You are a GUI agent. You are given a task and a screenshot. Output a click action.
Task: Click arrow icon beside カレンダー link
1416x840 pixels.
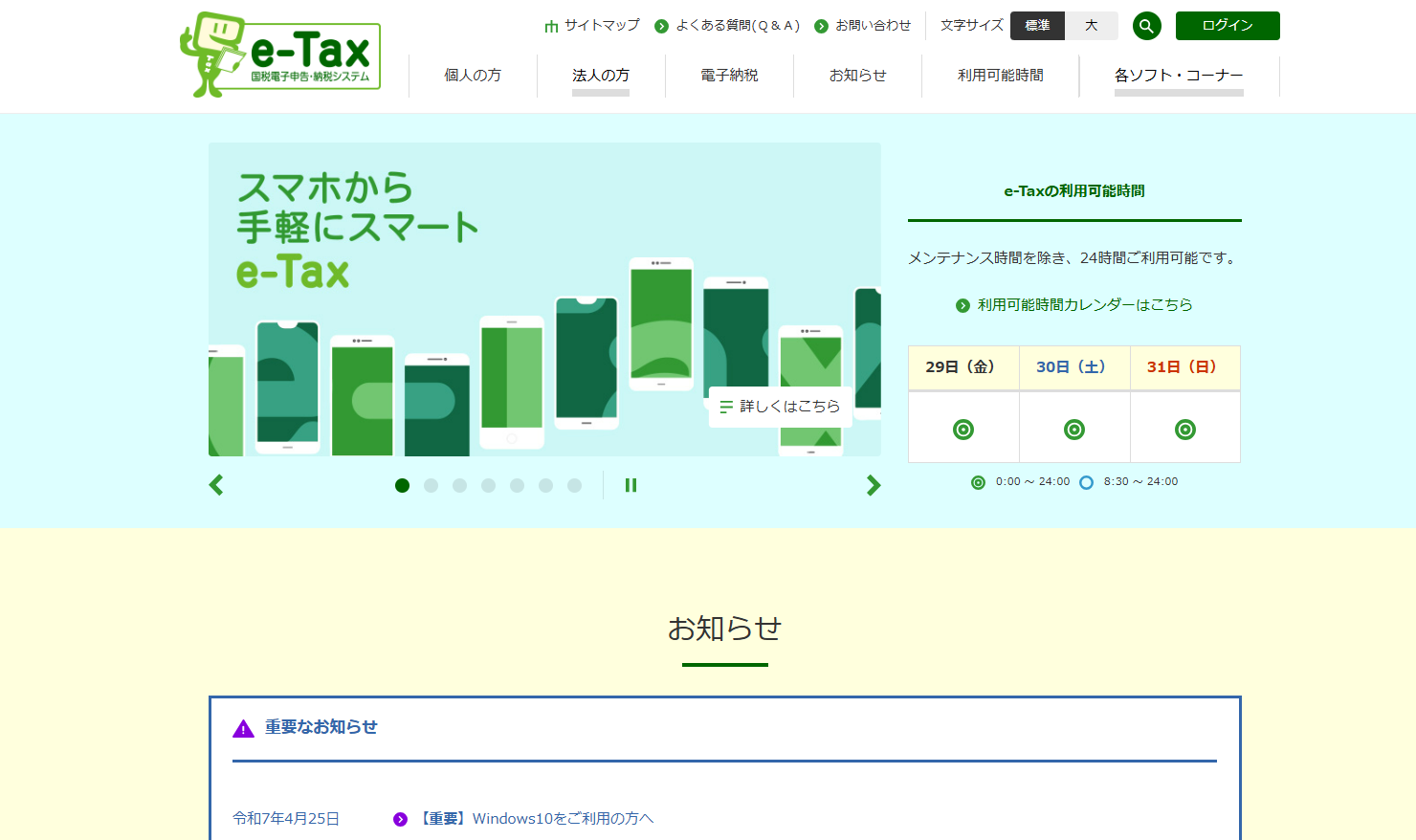(x=962, y=305)
